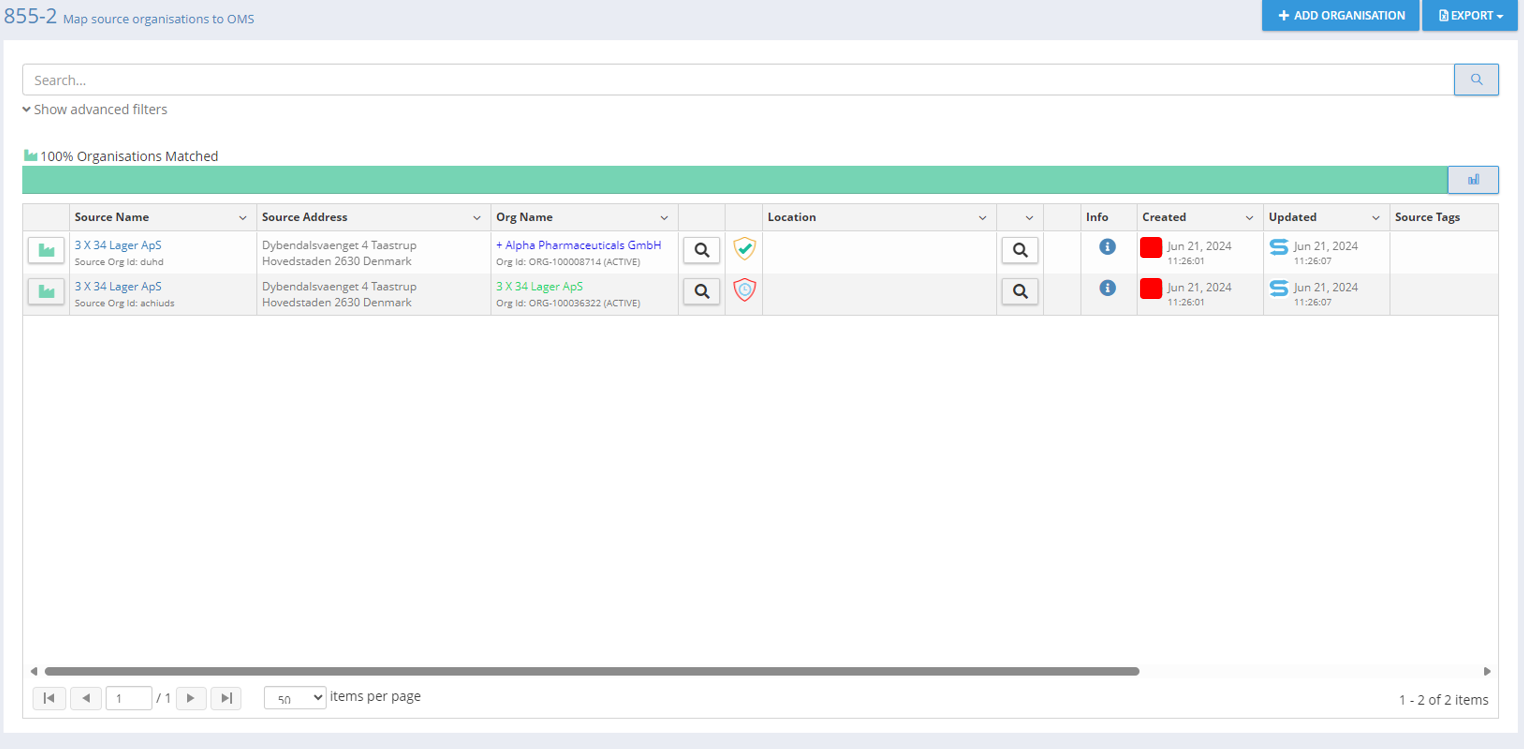
Task: Open the Source Name column dropdown
Action: tap(242, 218)
